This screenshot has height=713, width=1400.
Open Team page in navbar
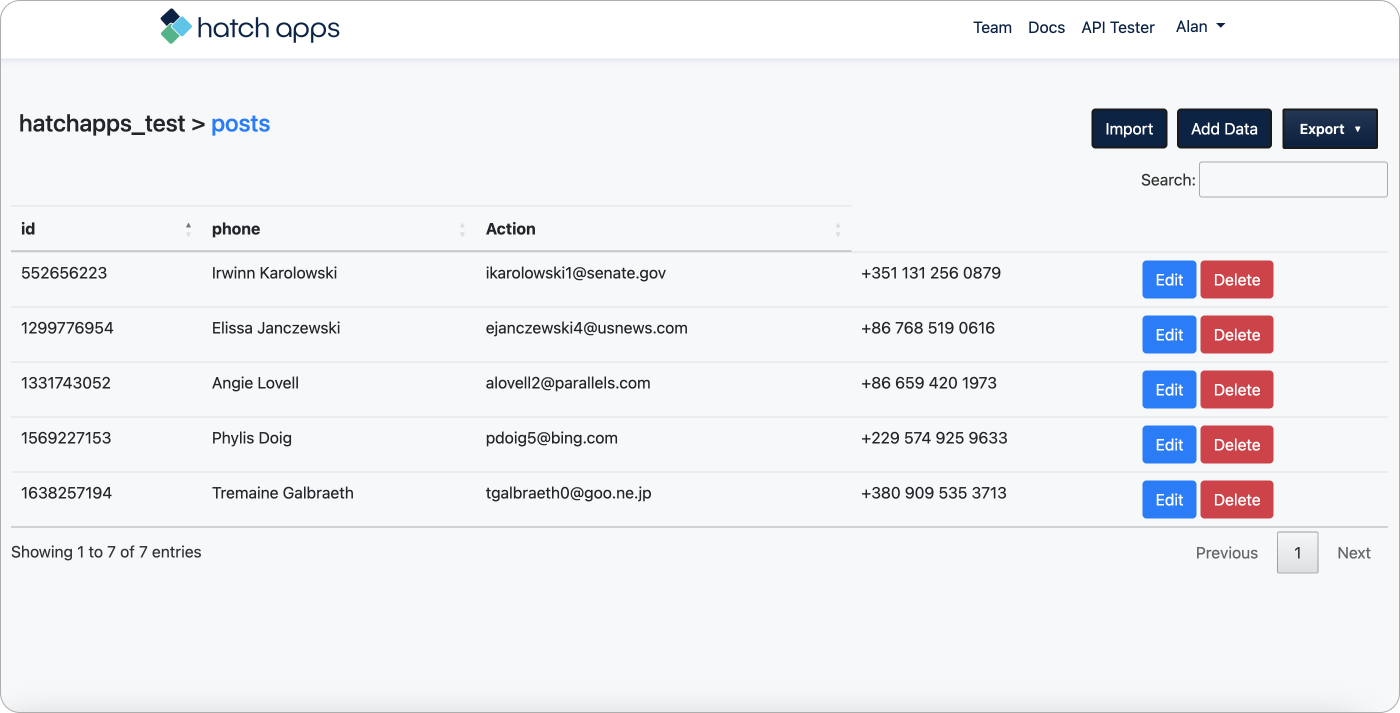[992, 28]
